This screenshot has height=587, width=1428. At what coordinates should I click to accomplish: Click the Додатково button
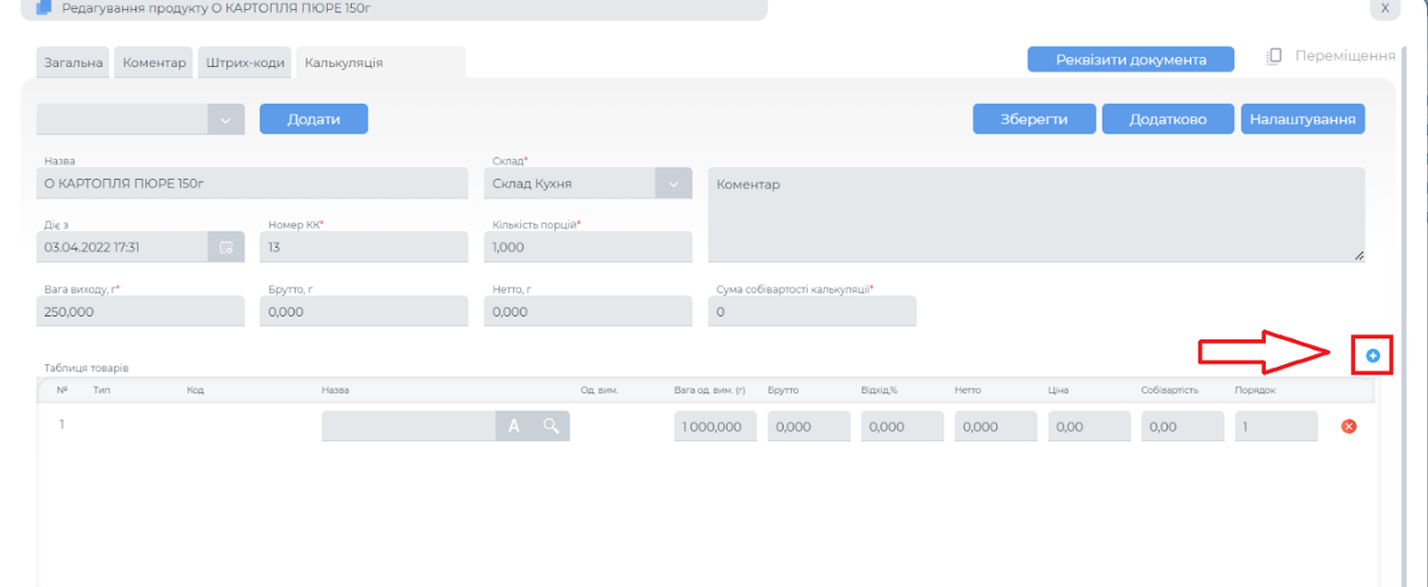(x=1167, y=119)
